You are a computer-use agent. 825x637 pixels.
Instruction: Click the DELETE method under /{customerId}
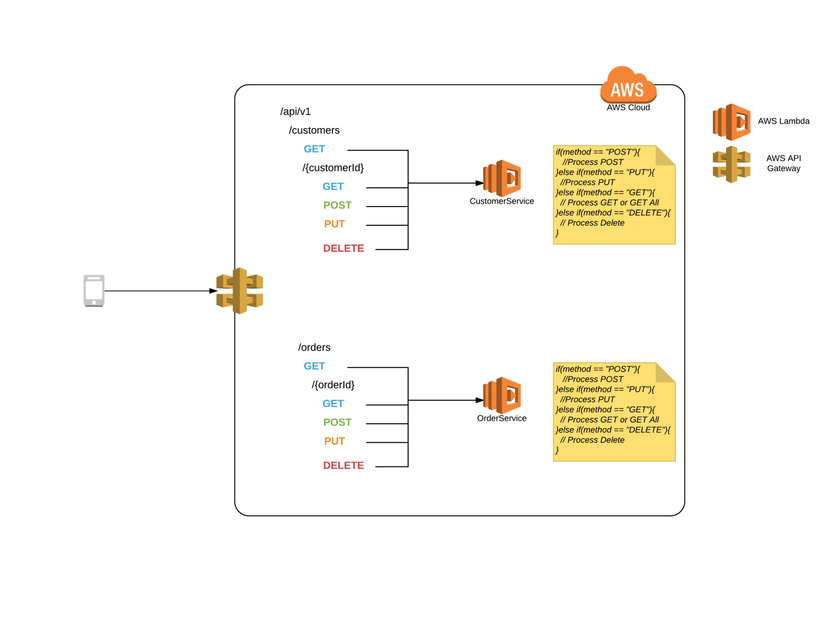(x=344, y=248)
